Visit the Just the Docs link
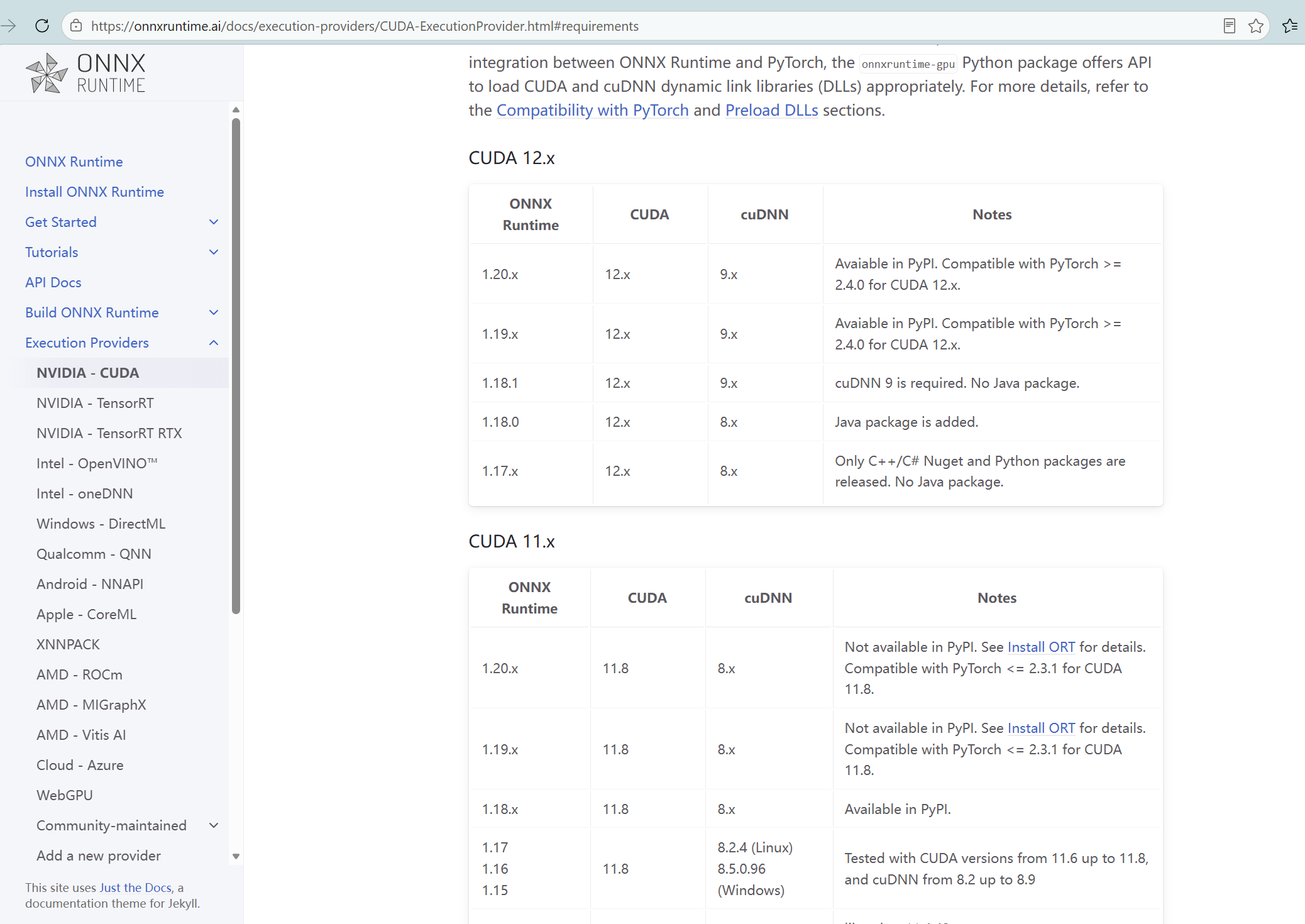 coord(136,888)
